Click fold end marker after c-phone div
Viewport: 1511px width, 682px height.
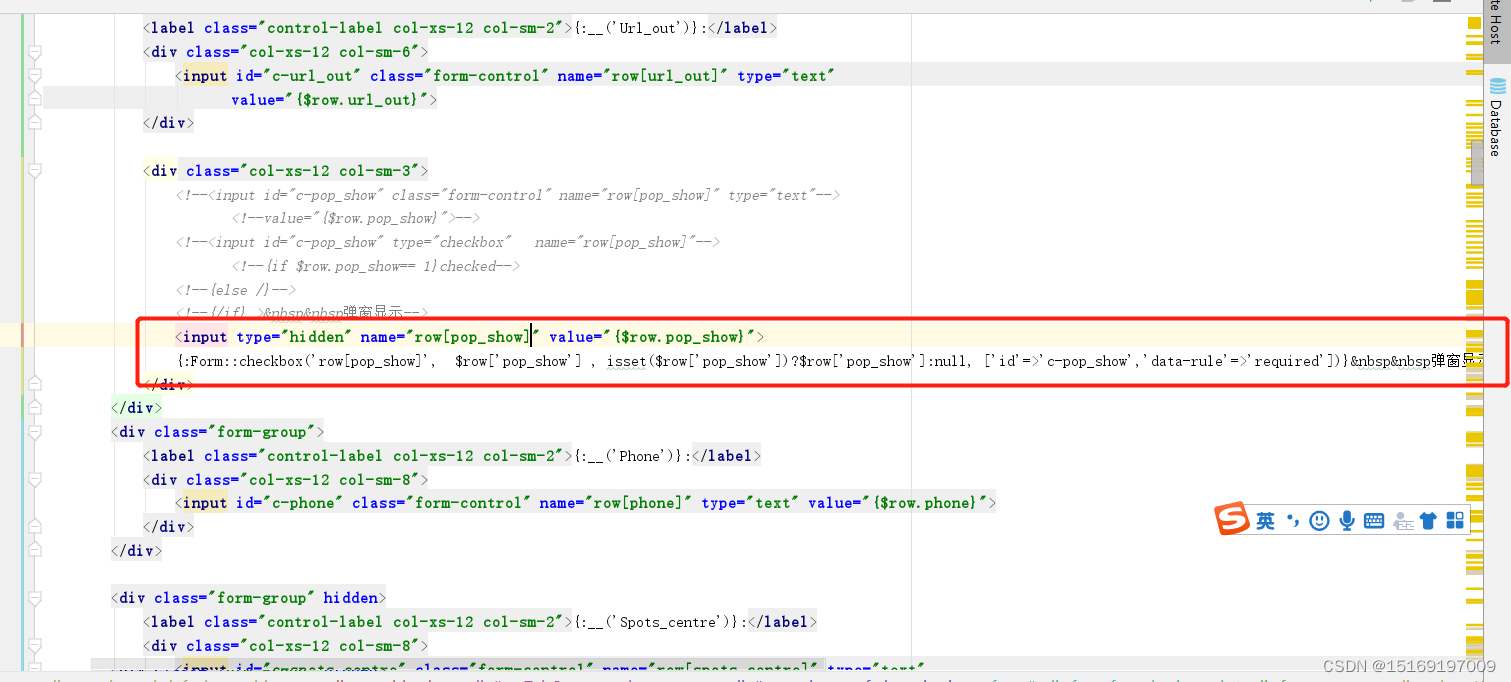point(35,527)
